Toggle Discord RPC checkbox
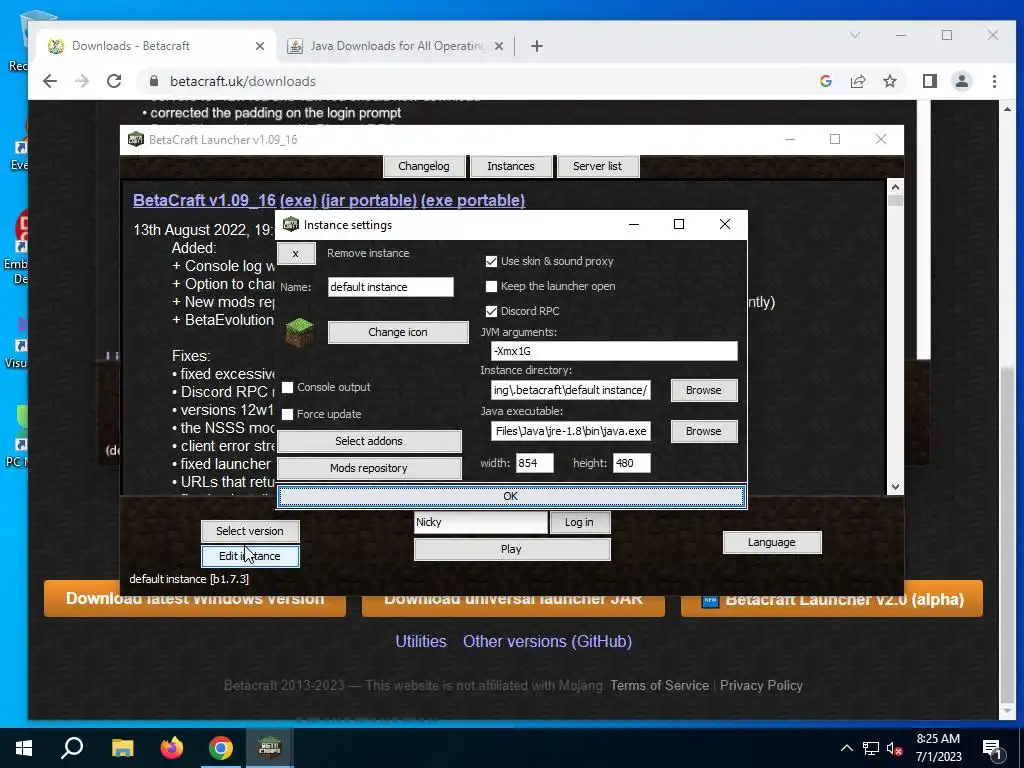The height and width of the screenshot is (768, 1024). point(491,312)
